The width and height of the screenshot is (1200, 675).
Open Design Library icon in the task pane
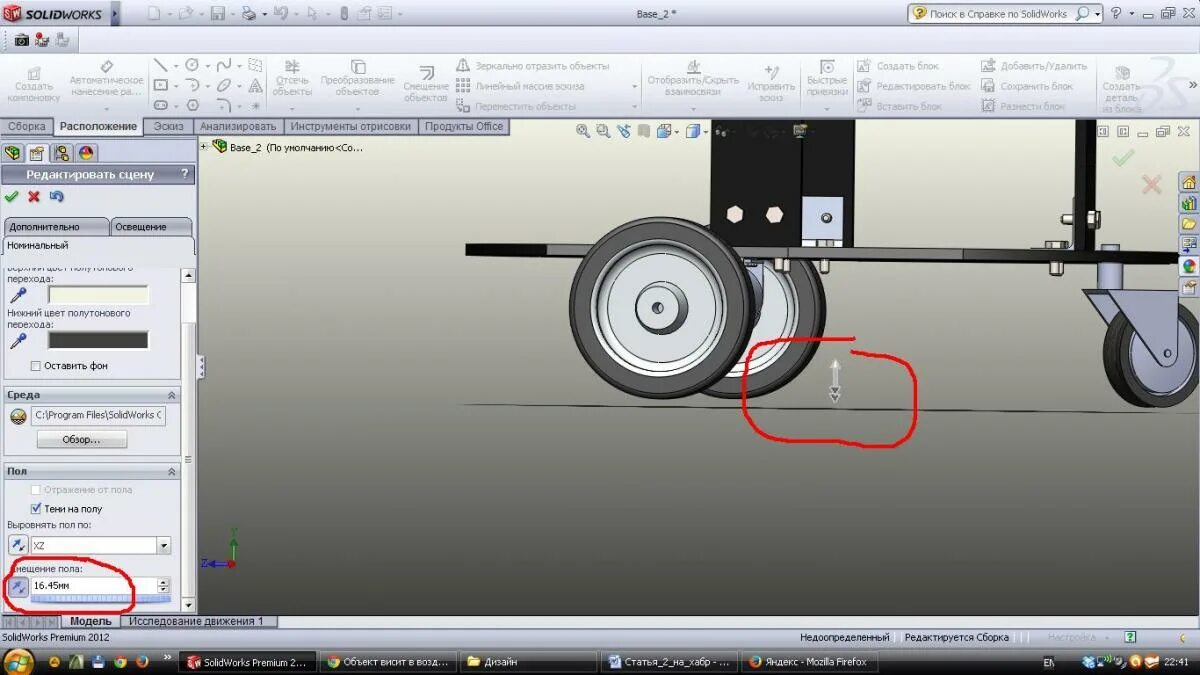point(1189,203)
